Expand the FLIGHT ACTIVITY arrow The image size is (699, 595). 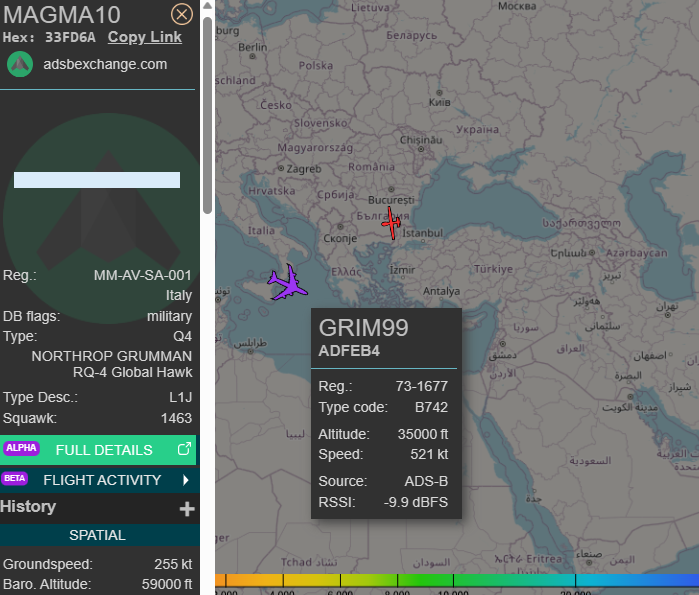[186, 480]
